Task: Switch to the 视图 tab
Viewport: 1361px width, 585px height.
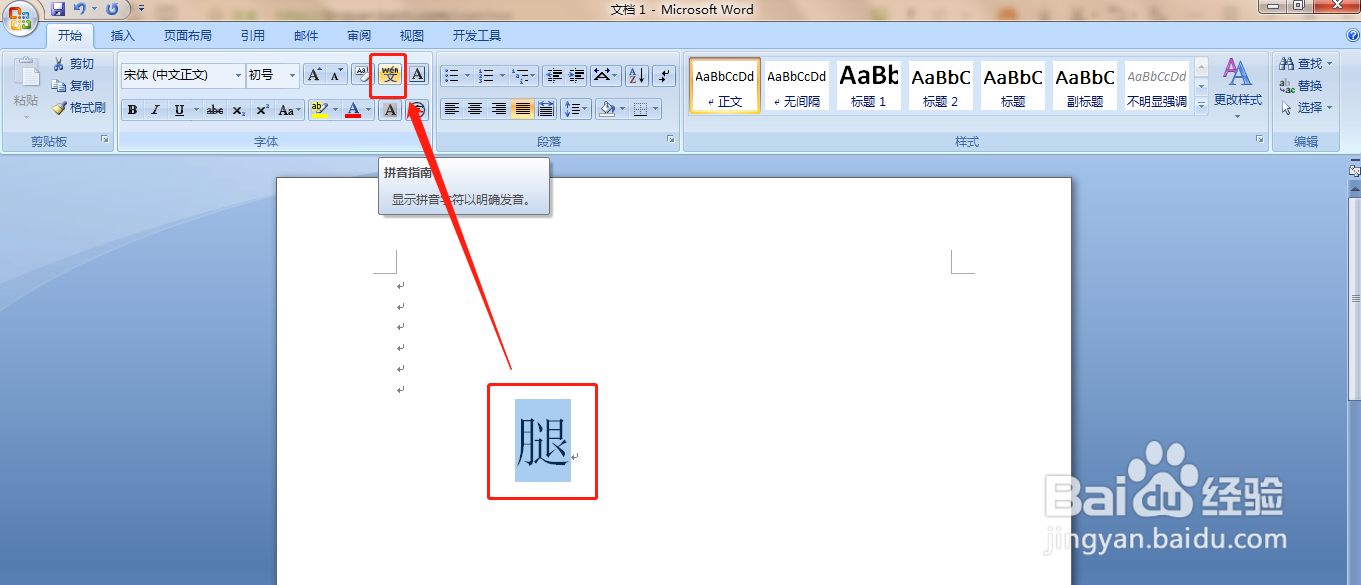Action: 412,35
